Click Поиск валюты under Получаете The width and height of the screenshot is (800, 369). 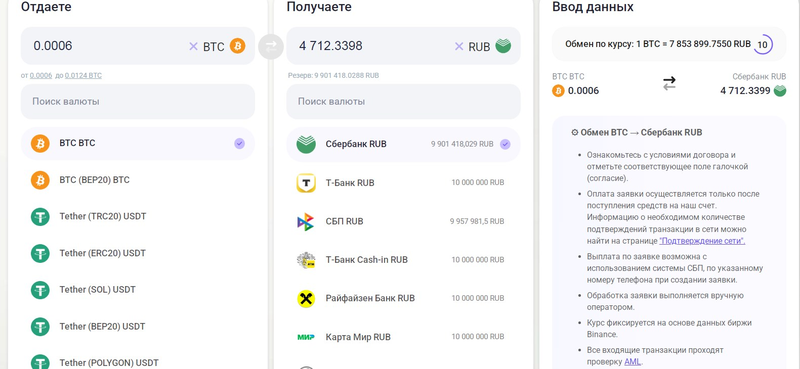pos(403,102)
